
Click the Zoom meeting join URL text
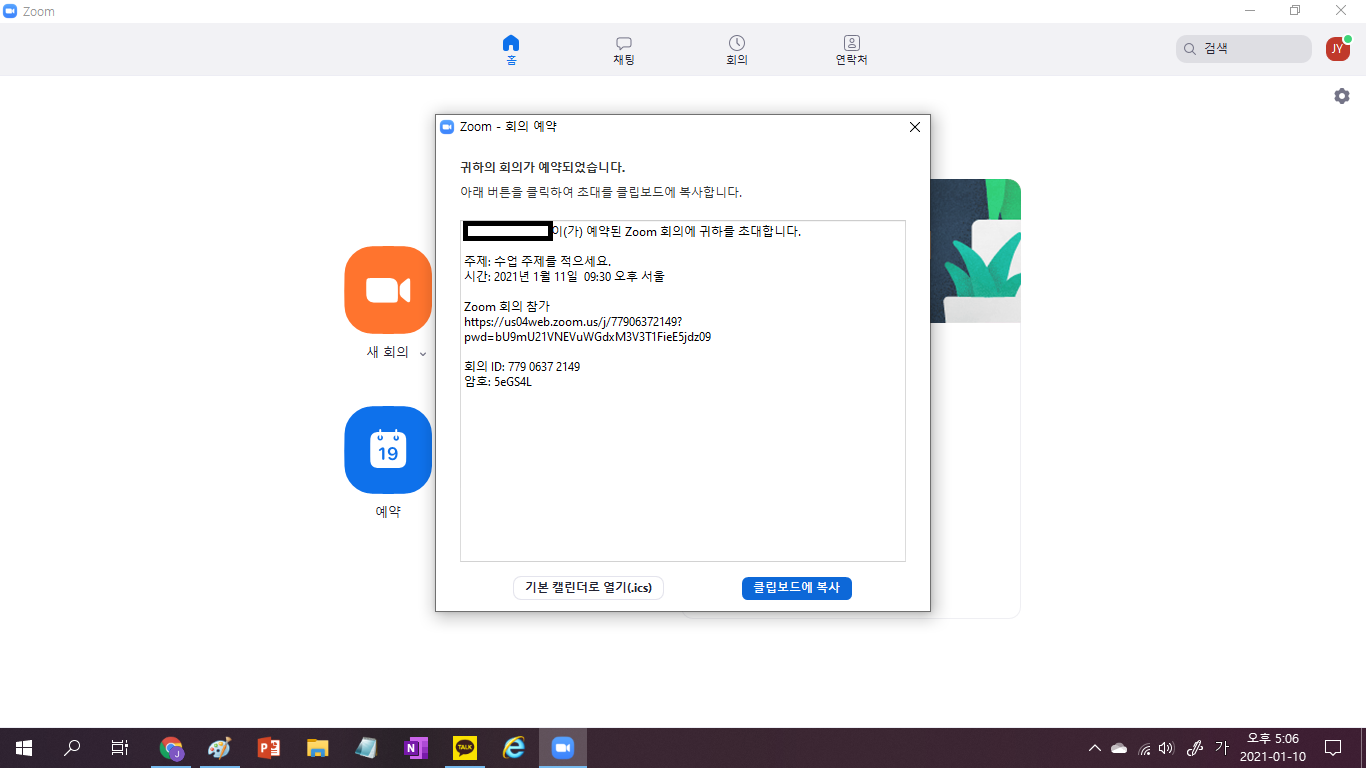coord(588,329)
